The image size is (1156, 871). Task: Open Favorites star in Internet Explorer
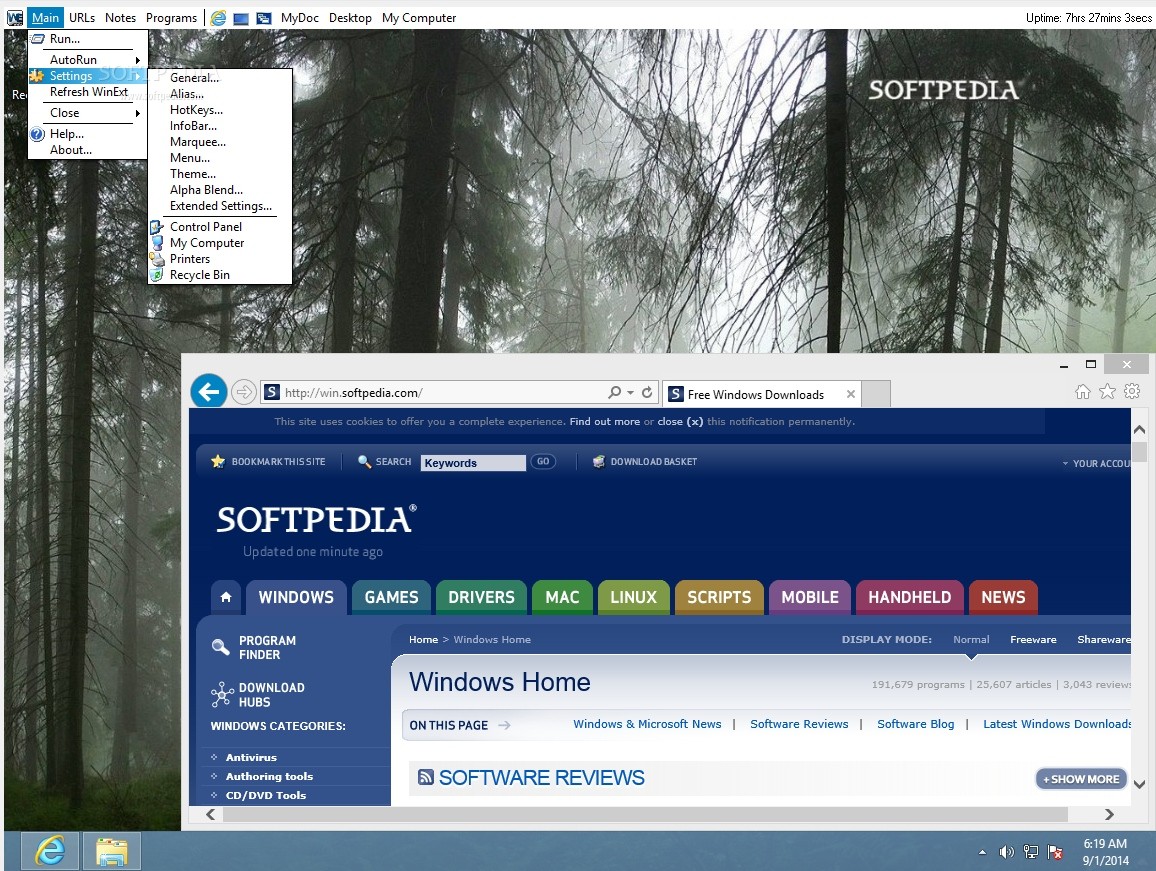pyautogui.click(x=1107, y=392)
